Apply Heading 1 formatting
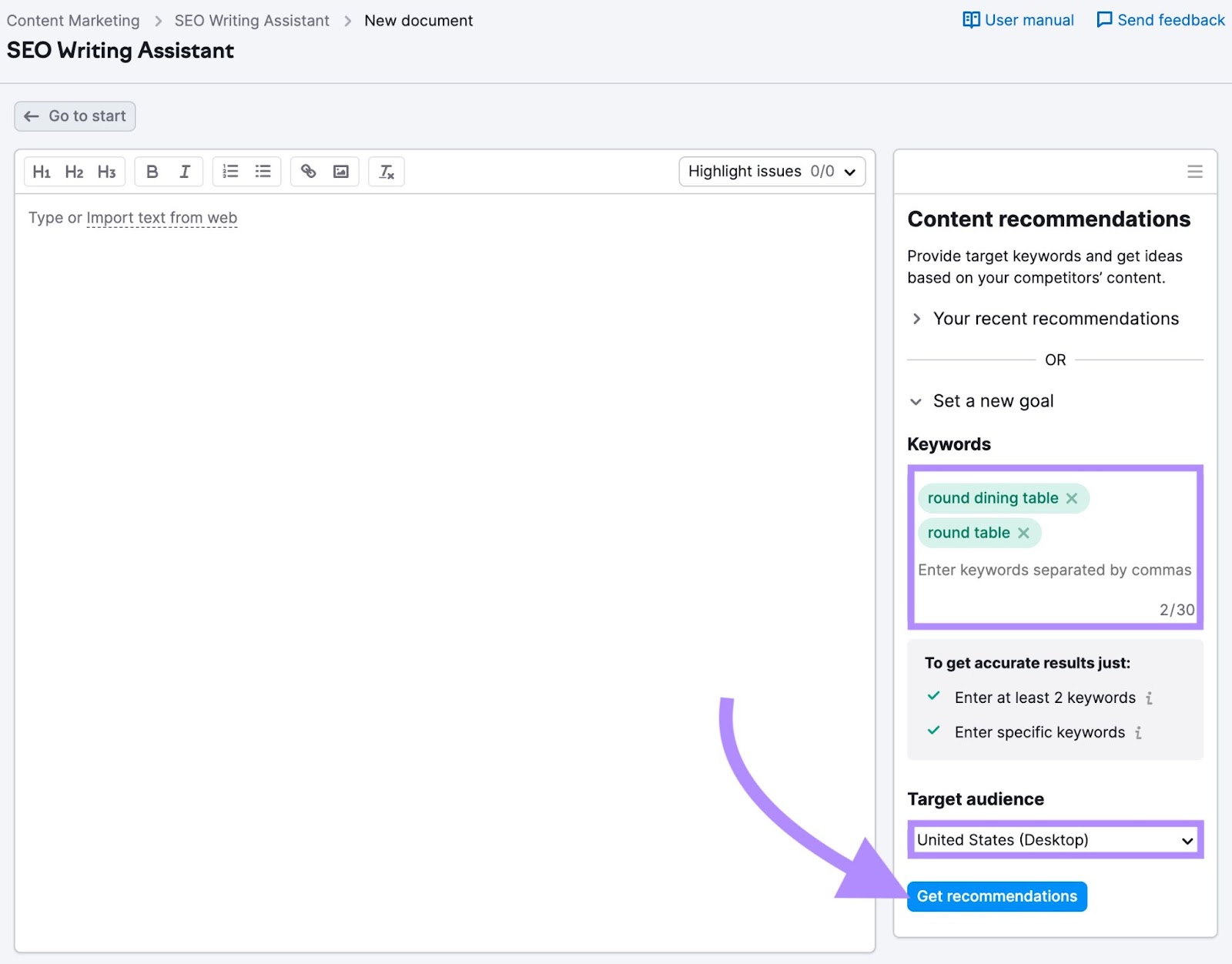 42,171
